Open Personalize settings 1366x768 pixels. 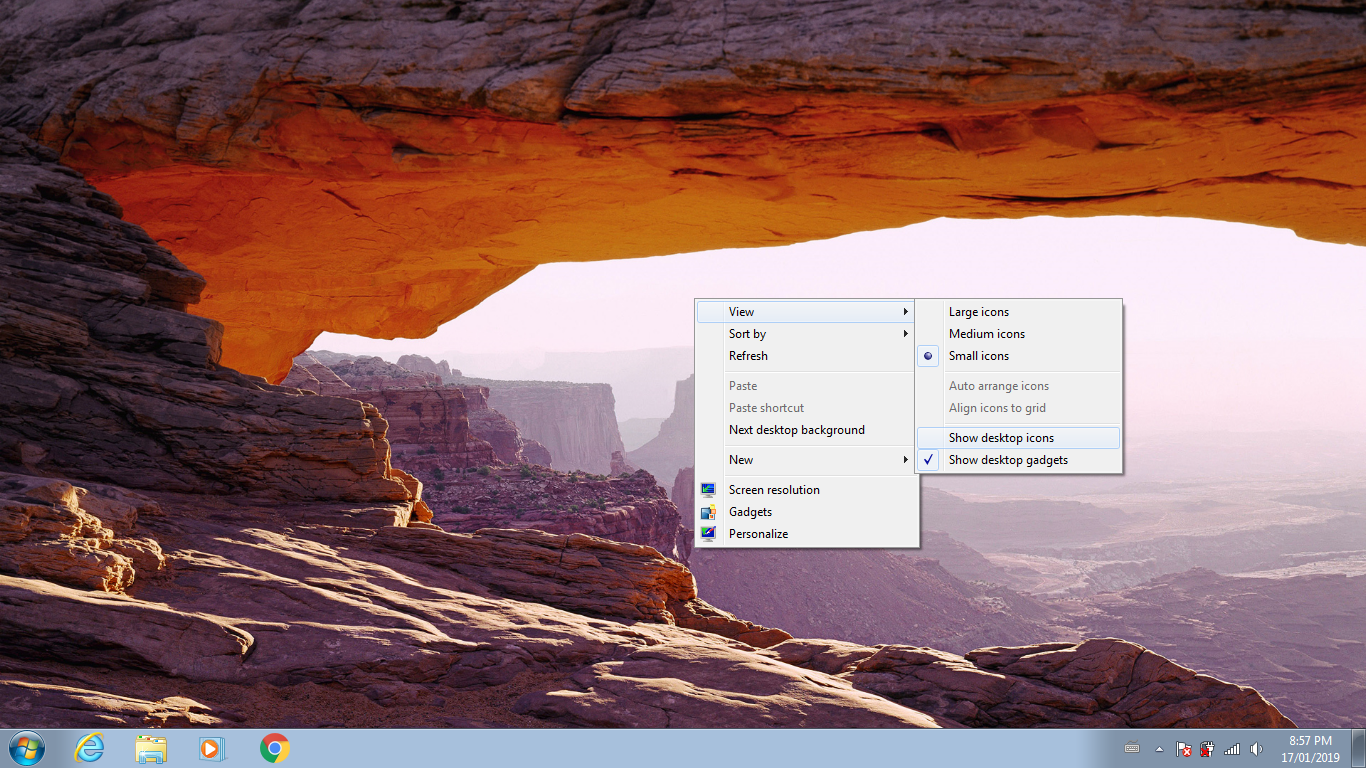pyautogui.click(x=758, y=533)
